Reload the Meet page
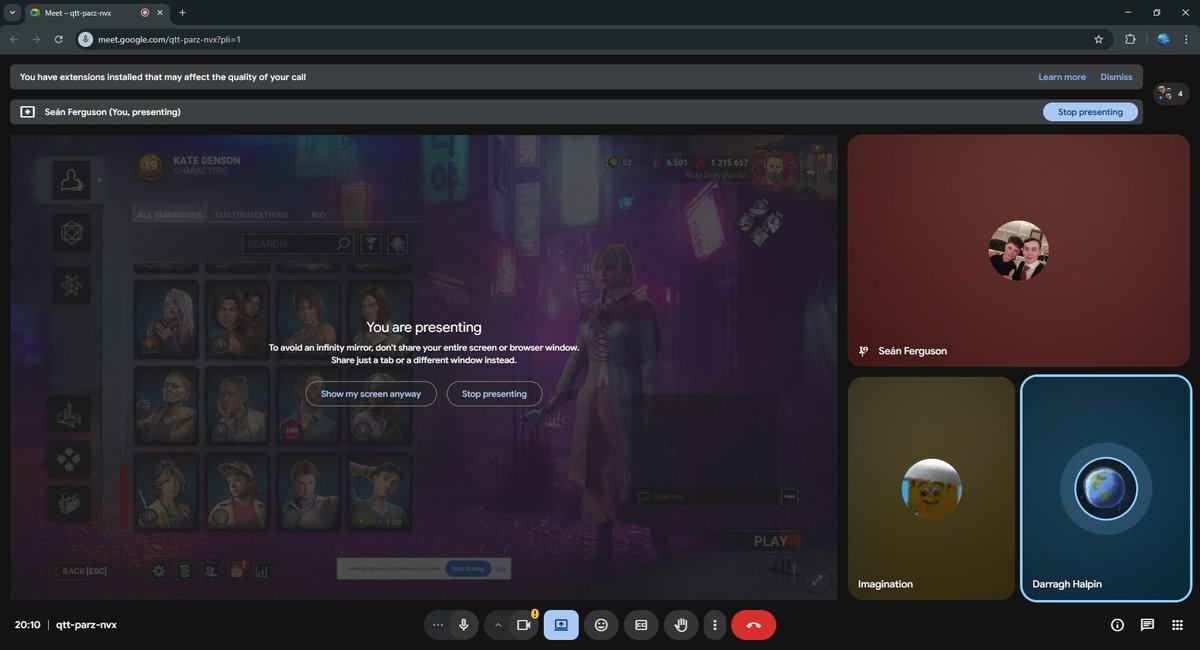This screenshot has height=650, width=1200. tap(59, 39)
